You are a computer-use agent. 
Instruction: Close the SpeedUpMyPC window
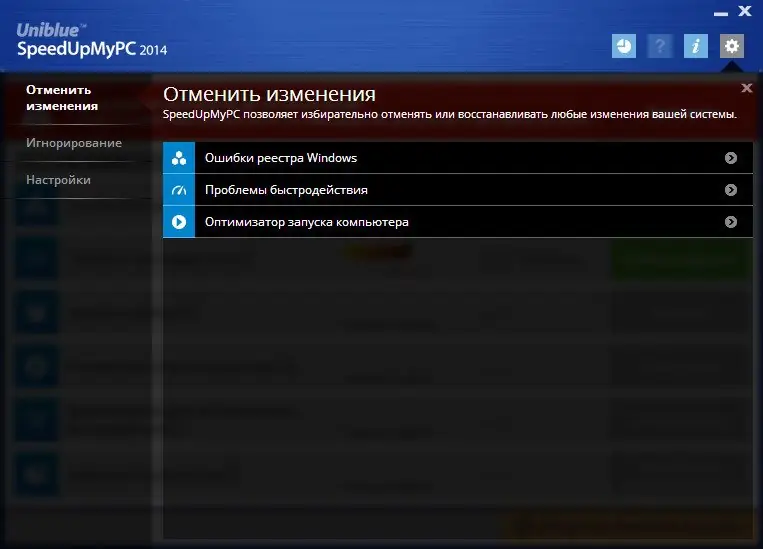(x=745, y=11)
